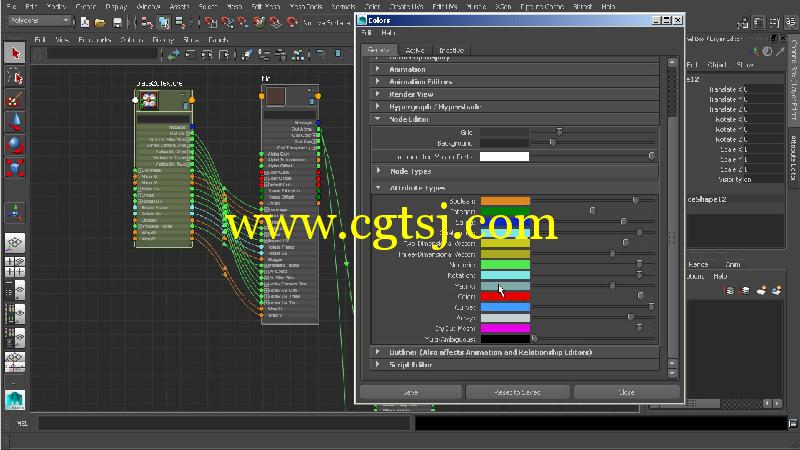Screen dimensions: 800x450
Task: Click the brown swatch on second node
Action: point(276,96)
